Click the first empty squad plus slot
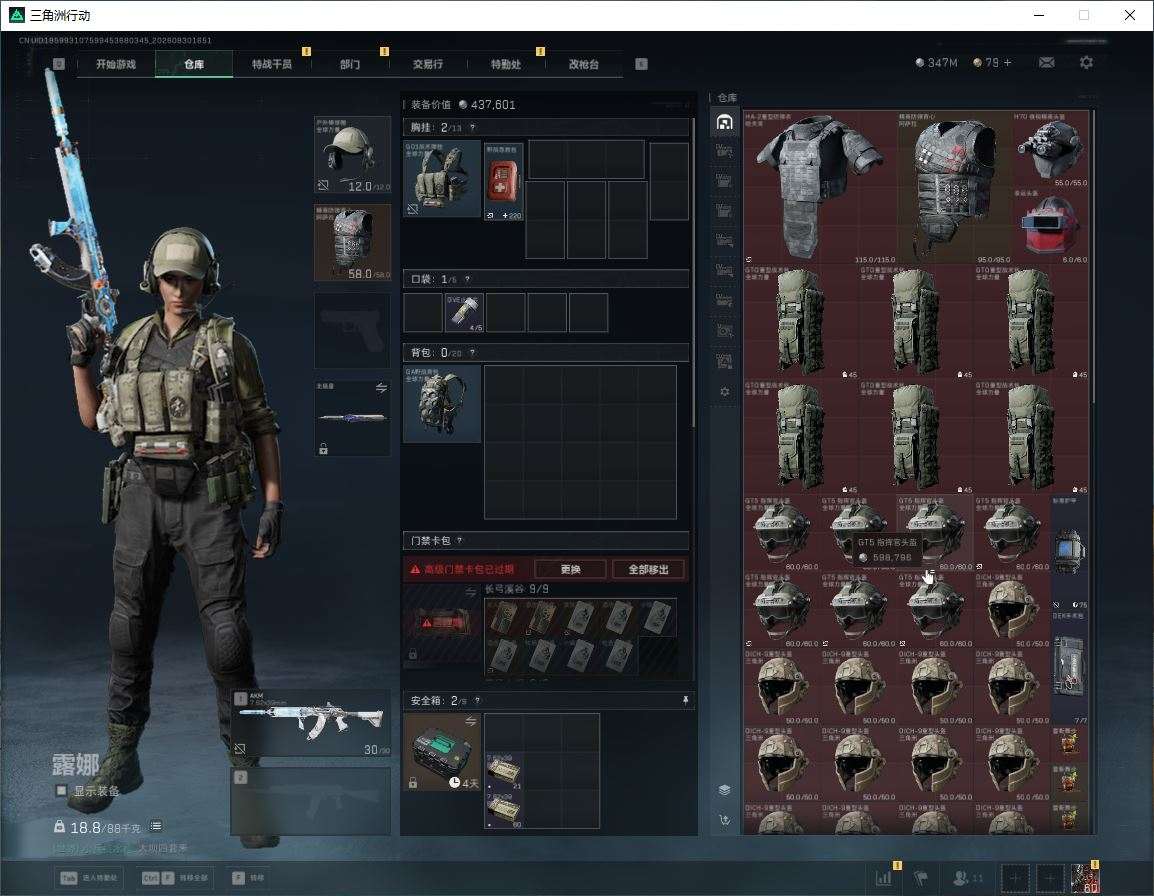This screenshot has height=896, width=1154. pyautogui.click(x=1015, y=878)
